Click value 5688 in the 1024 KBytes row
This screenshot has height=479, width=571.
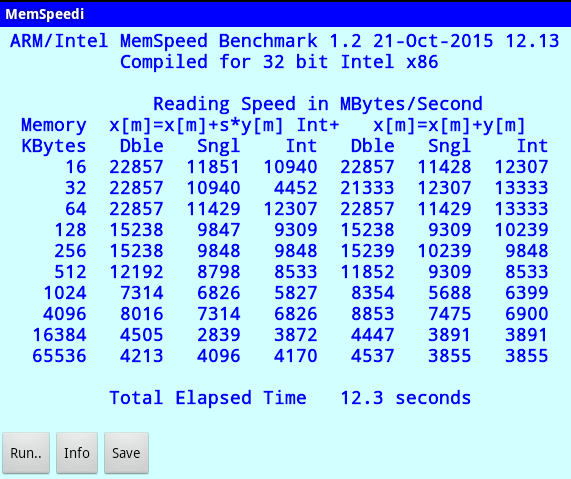point(450,293)
